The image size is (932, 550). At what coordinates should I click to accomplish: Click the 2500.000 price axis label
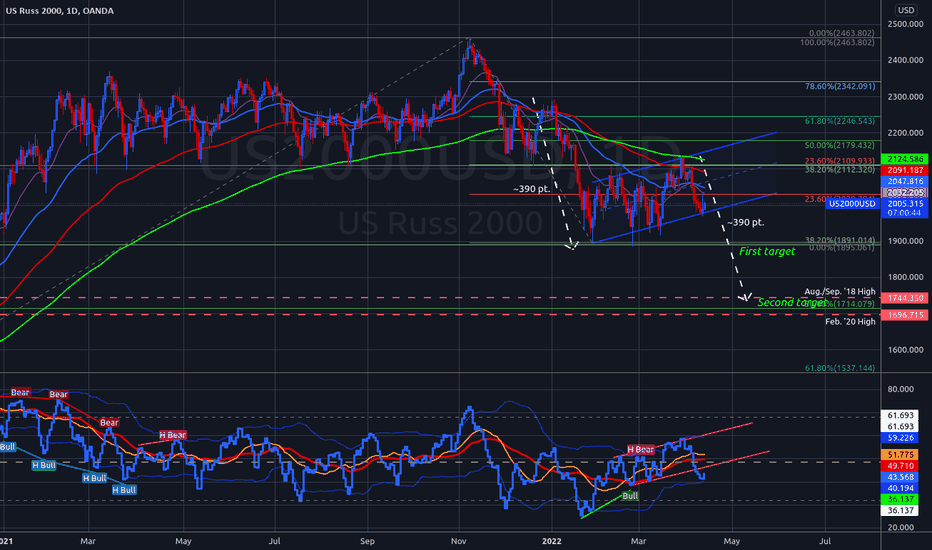[x=905, y=24]
